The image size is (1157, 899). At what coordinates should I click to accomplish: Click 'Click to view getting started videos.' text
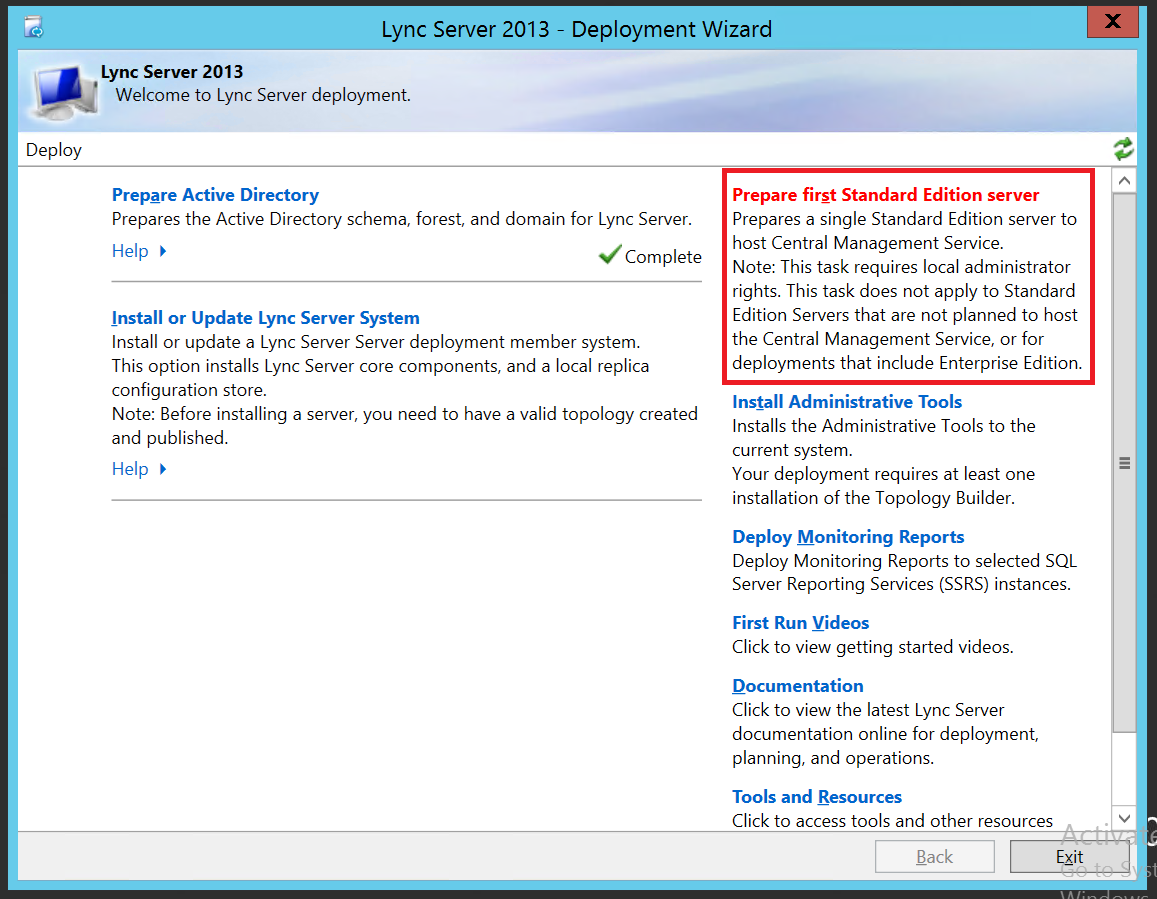[872, 647]
